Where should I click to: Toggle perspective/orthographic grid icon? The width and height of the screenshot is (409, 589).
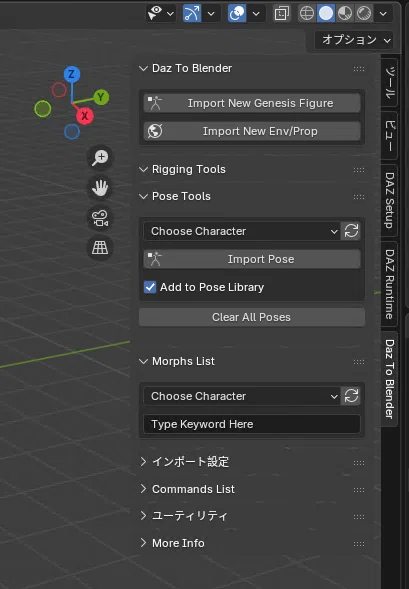(x=100, y=248)
